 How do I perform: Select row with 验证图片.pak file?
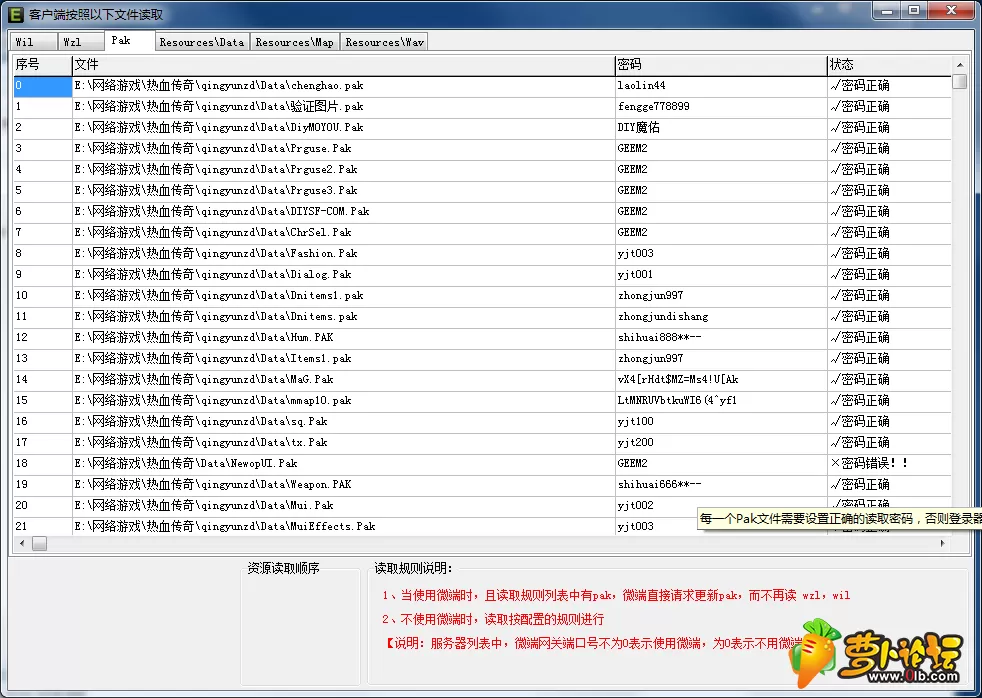[482, 106]
